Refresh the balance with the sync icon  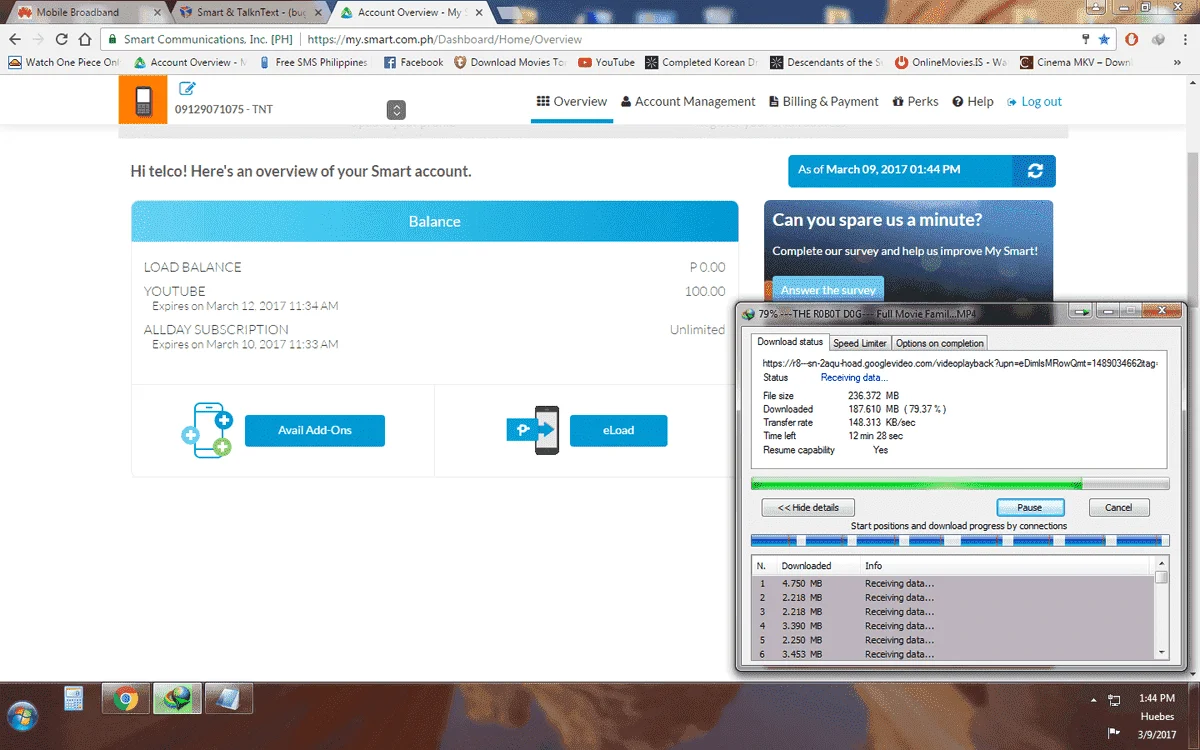coord(1034,171)
